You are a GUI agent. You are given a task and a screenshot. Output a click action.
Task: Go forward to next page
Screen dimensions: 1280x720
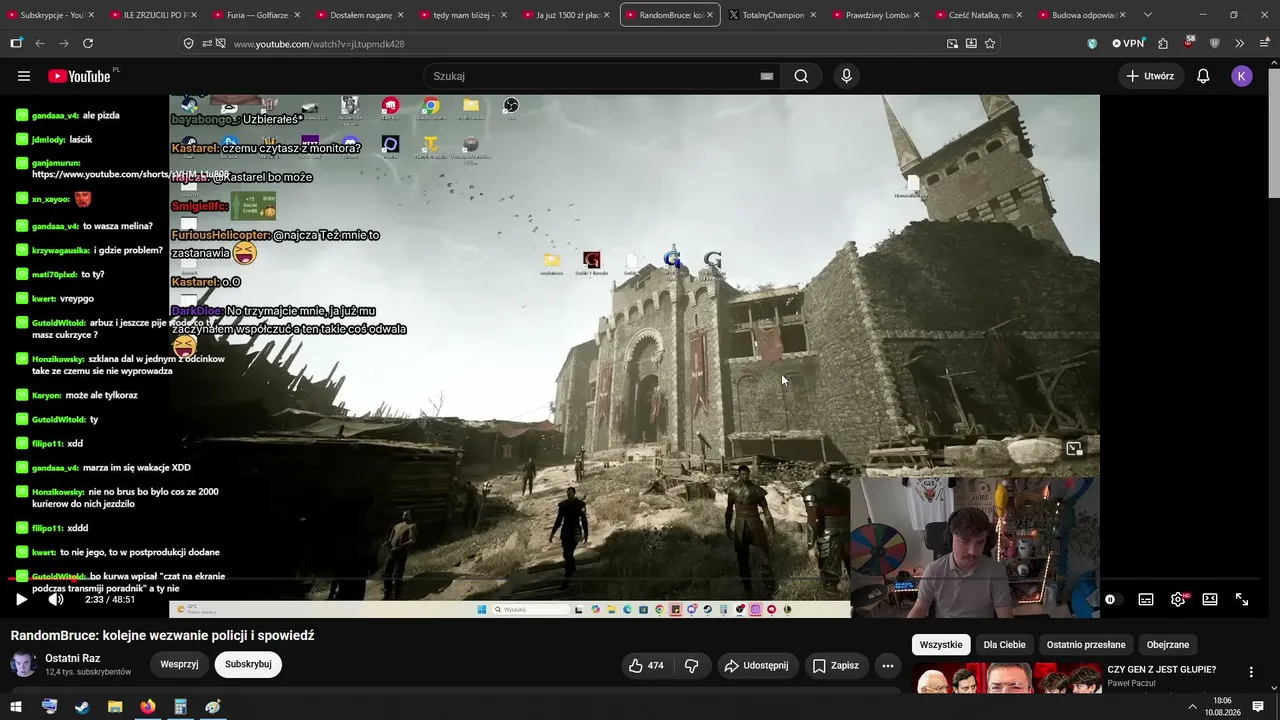[64, 44]
